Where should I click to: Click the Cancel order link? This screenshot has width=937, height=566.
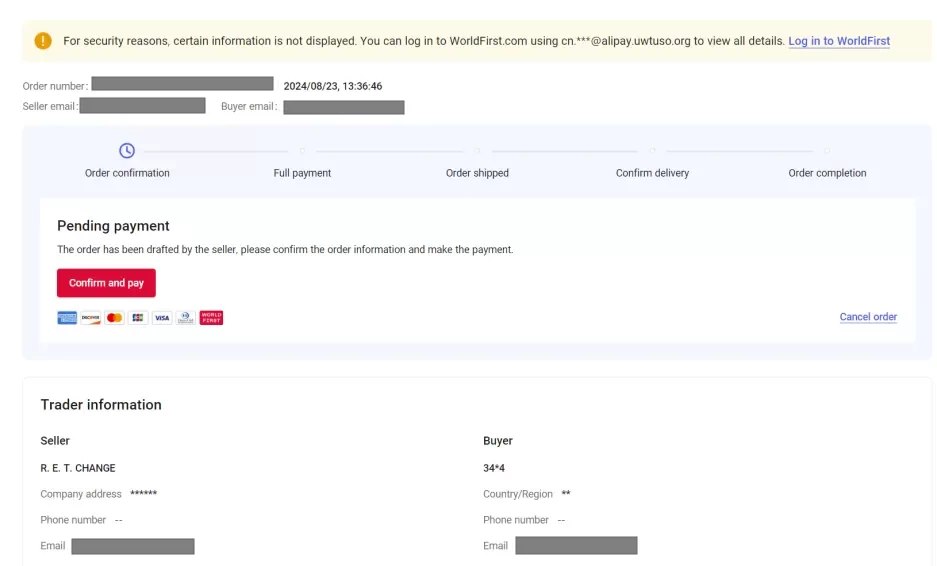click(x=868, y=317)
